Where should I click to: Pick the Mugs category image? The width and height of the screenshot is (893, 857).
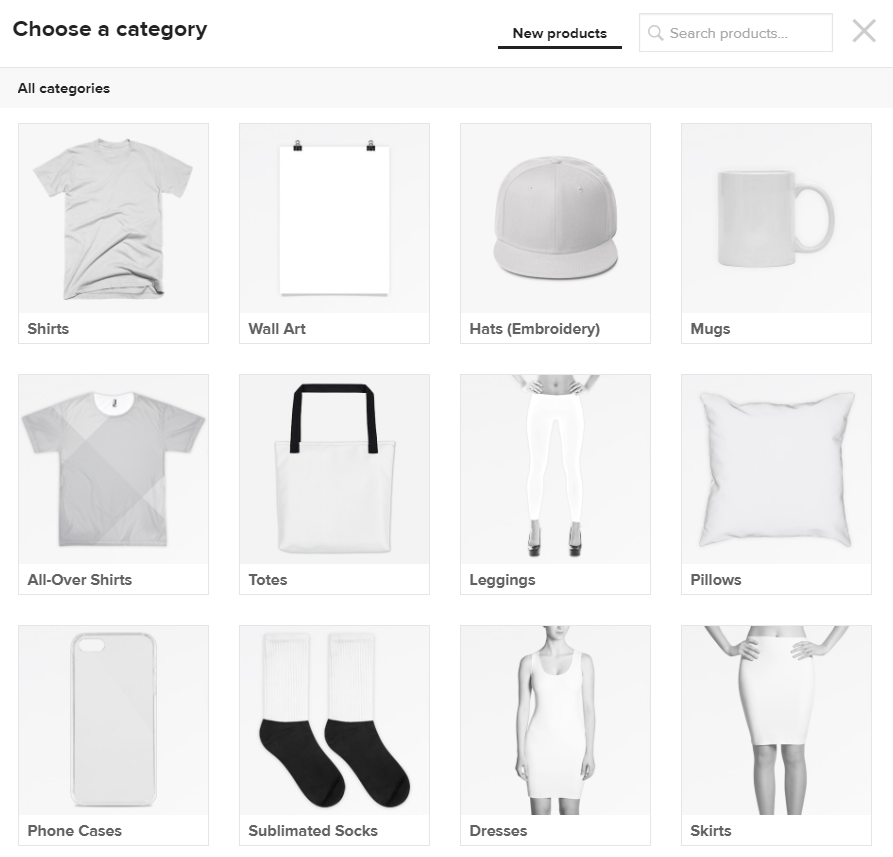coord(776,218)
